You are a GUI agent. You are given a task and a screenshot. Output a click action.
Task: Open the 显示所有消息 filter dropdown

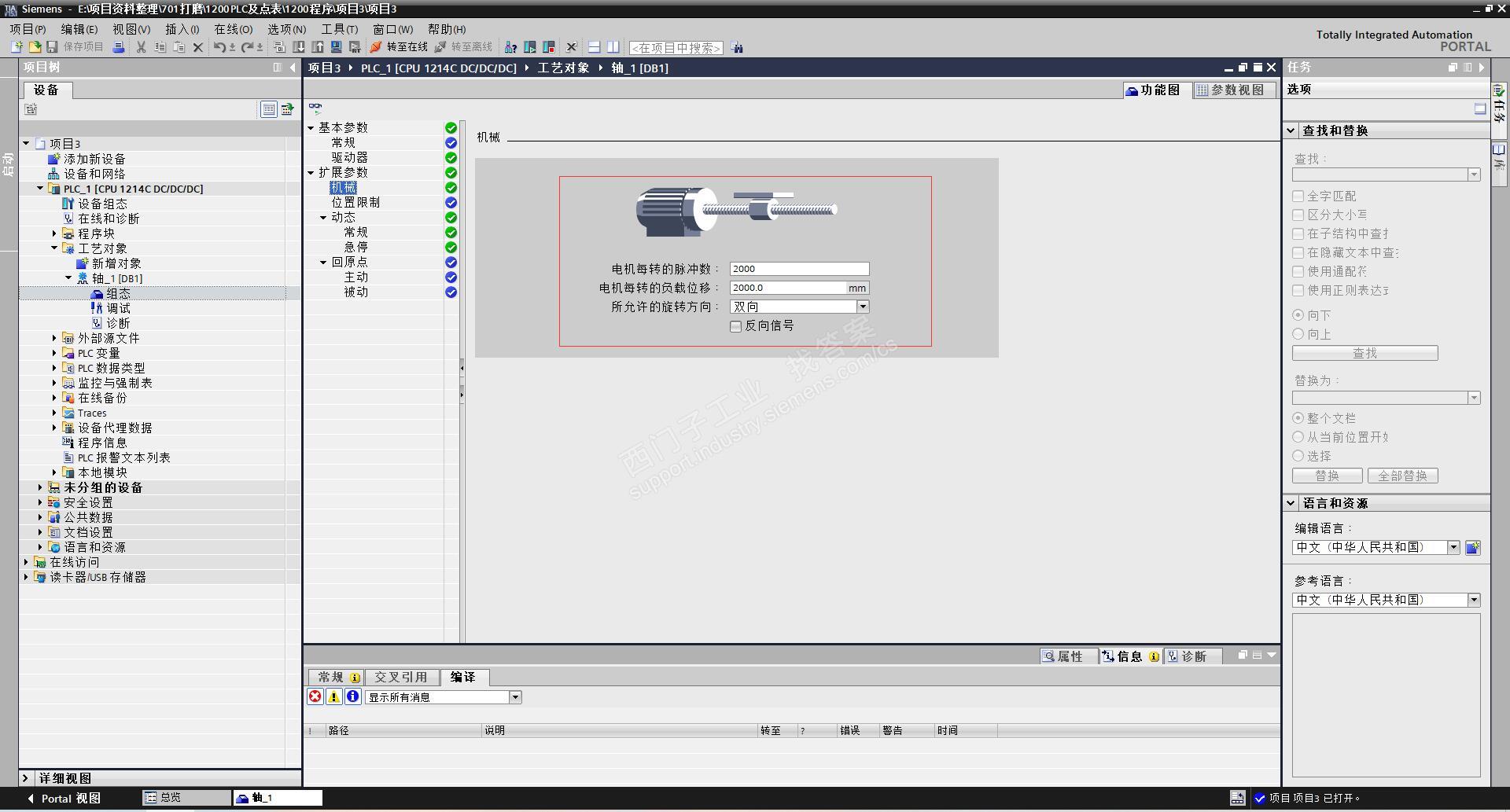515,697
